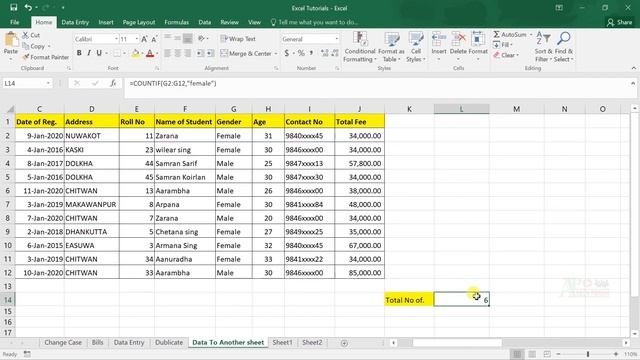Add new sheet with plus icon

coord(344,343)
